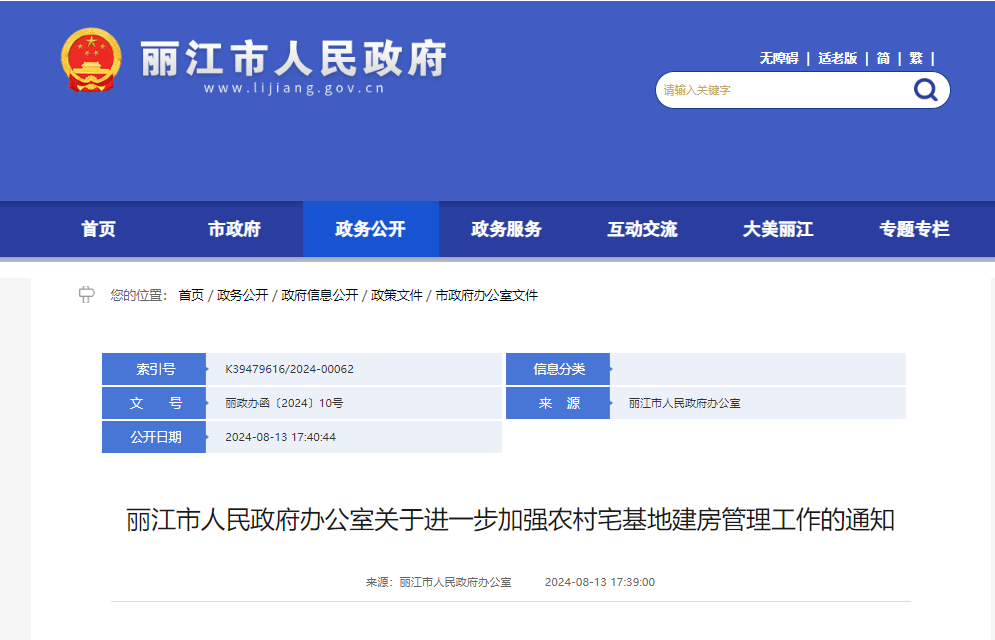Switch to 适老版 elderly-friendly version

837,58
